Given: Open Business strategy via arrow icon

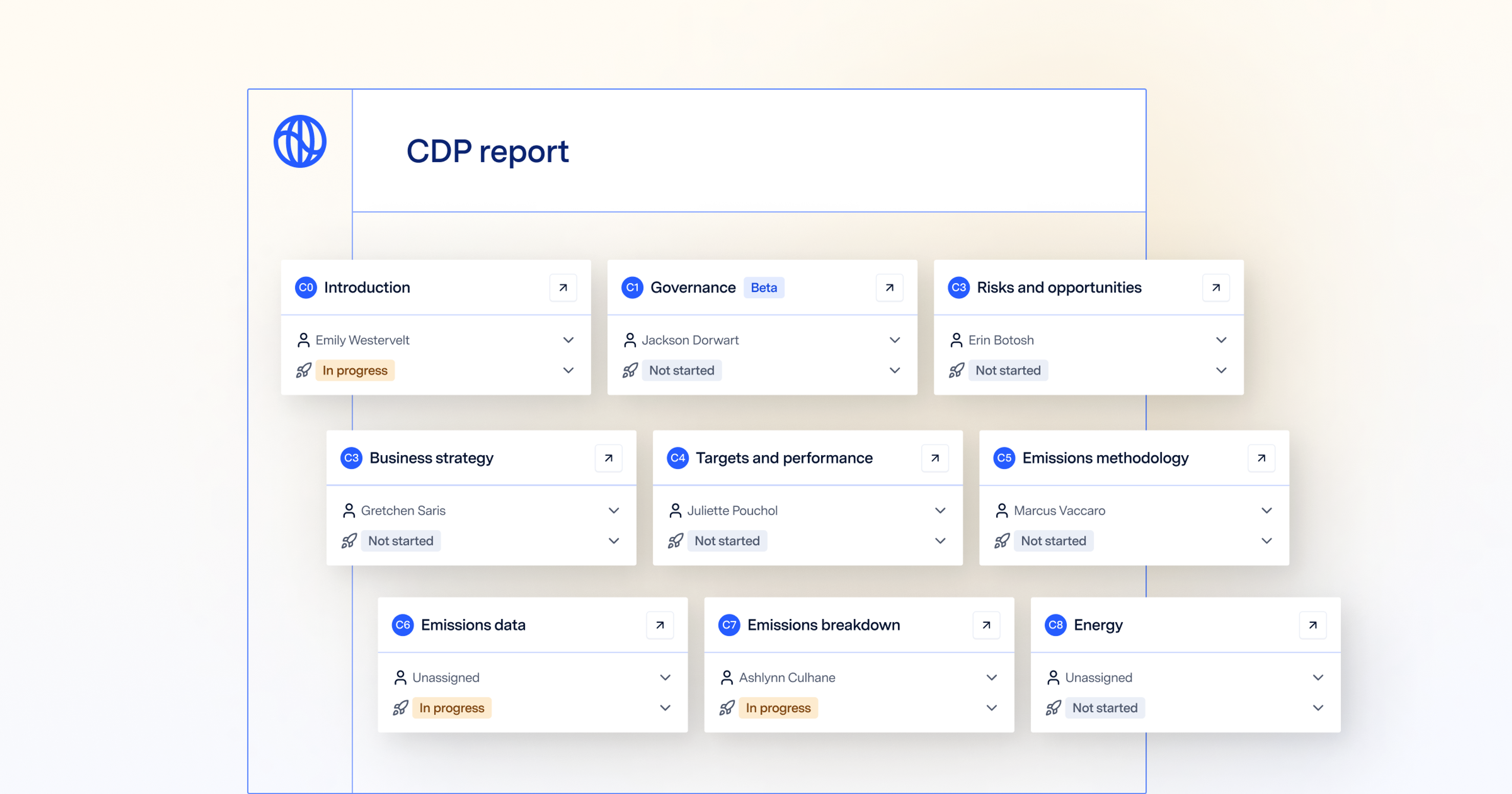Looking at the screenshot, I should click(609, 458).
